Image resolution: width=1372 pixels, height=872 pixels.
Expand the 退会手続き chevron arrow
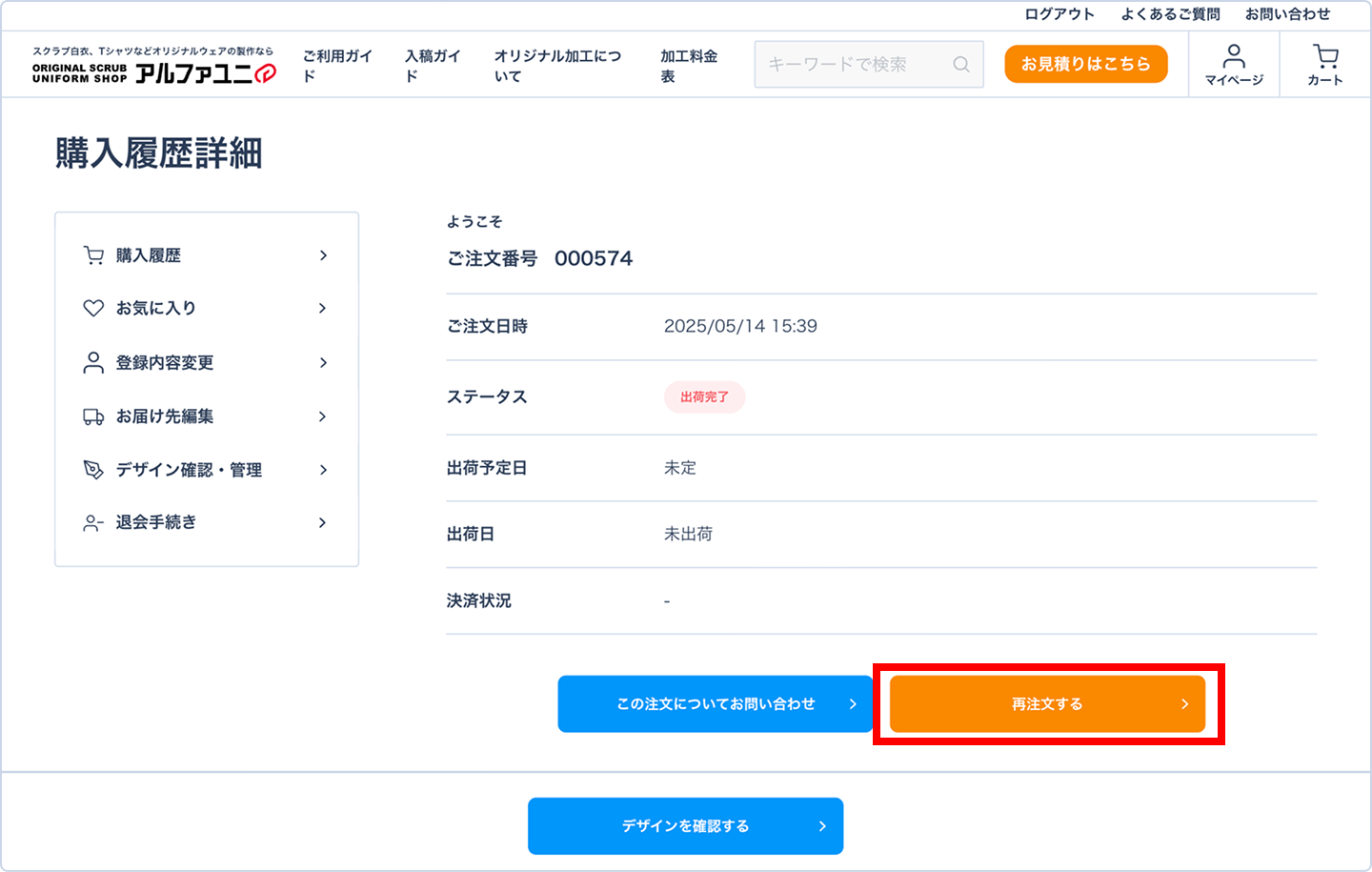[x=323, y=522]
